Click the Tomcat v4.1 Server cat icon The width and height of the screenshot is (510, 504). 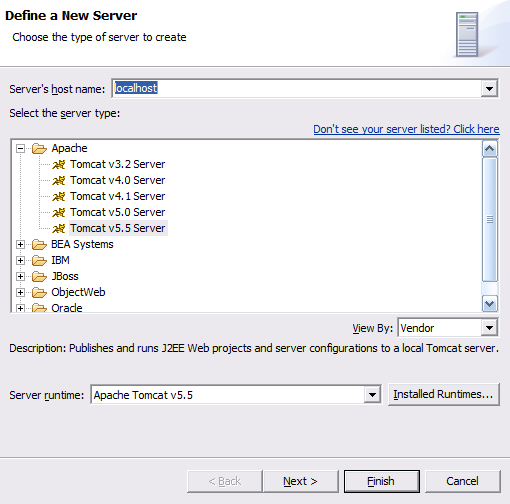pos(59,196)
